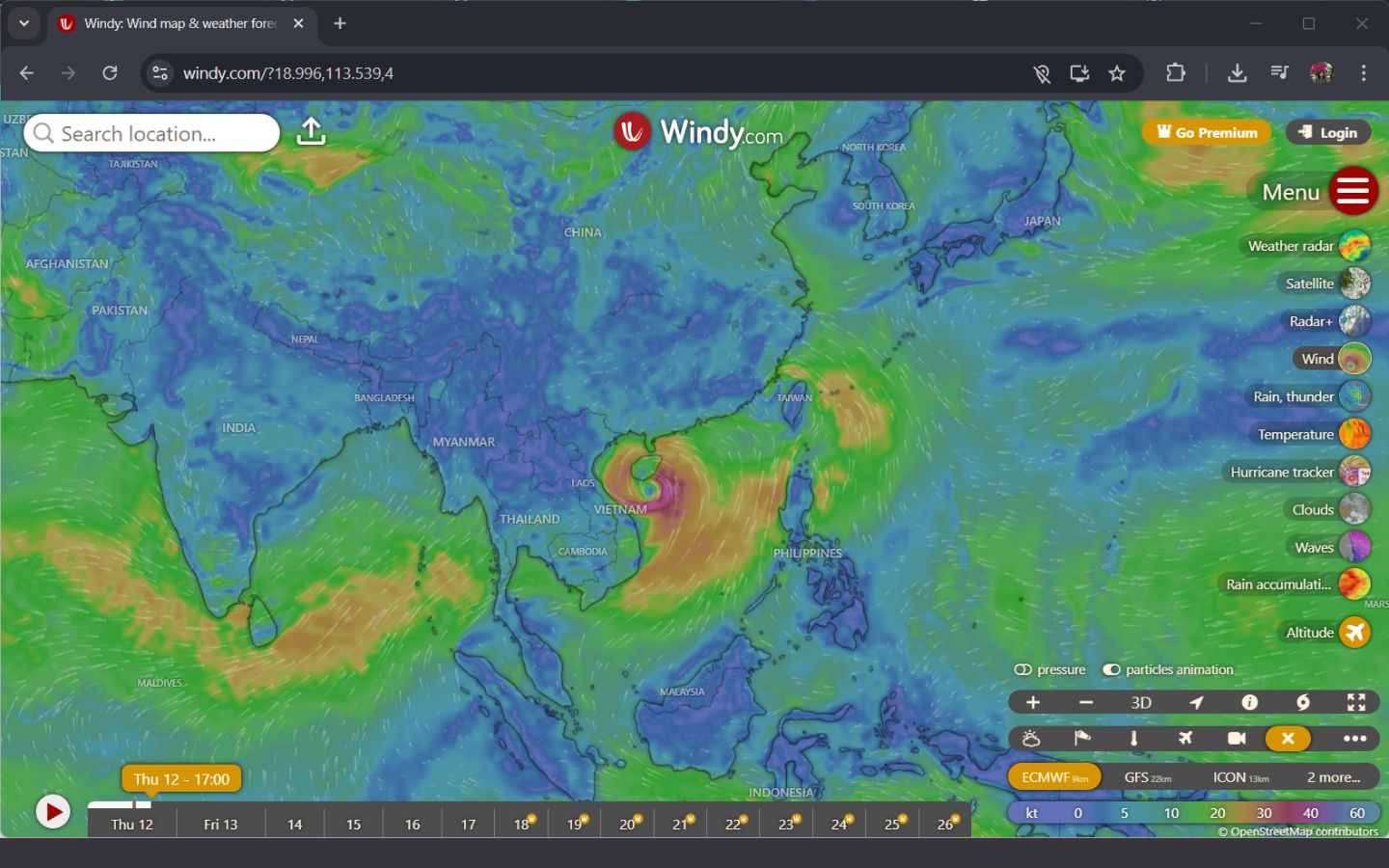Select the Satellite overlay icon
This screenshot has width=1389, height=868.
click(x=1356, y=283)
